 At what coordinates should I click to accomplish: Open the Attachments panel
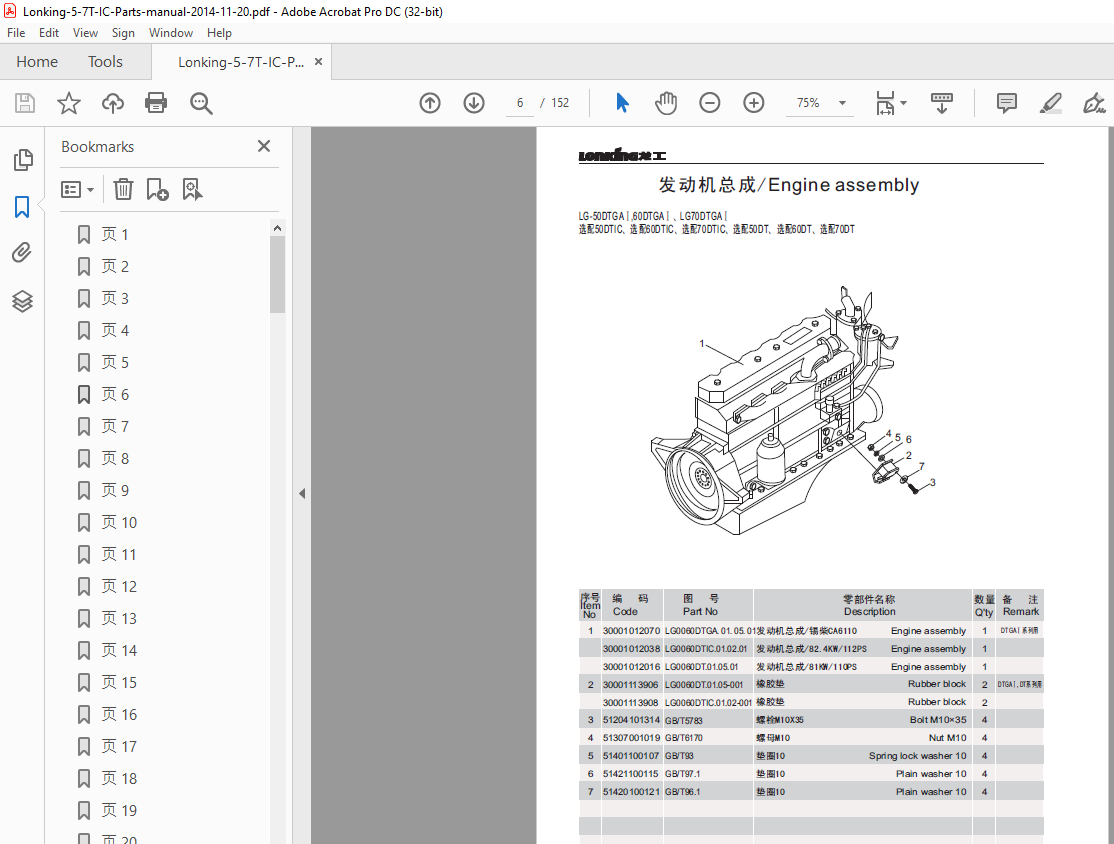(22, 252)
